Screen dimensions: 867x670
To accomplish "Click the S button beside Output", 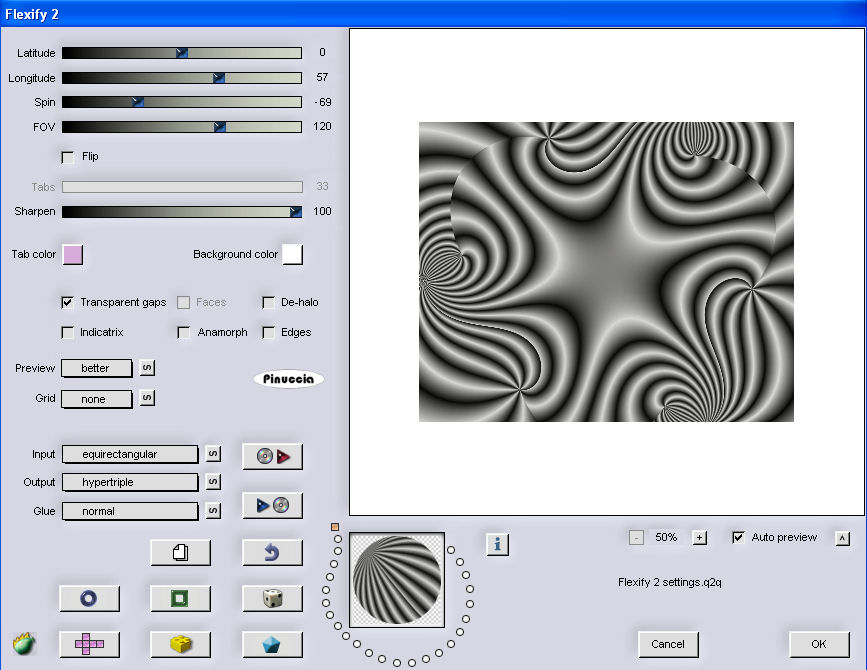I will [x=213, y=481].
